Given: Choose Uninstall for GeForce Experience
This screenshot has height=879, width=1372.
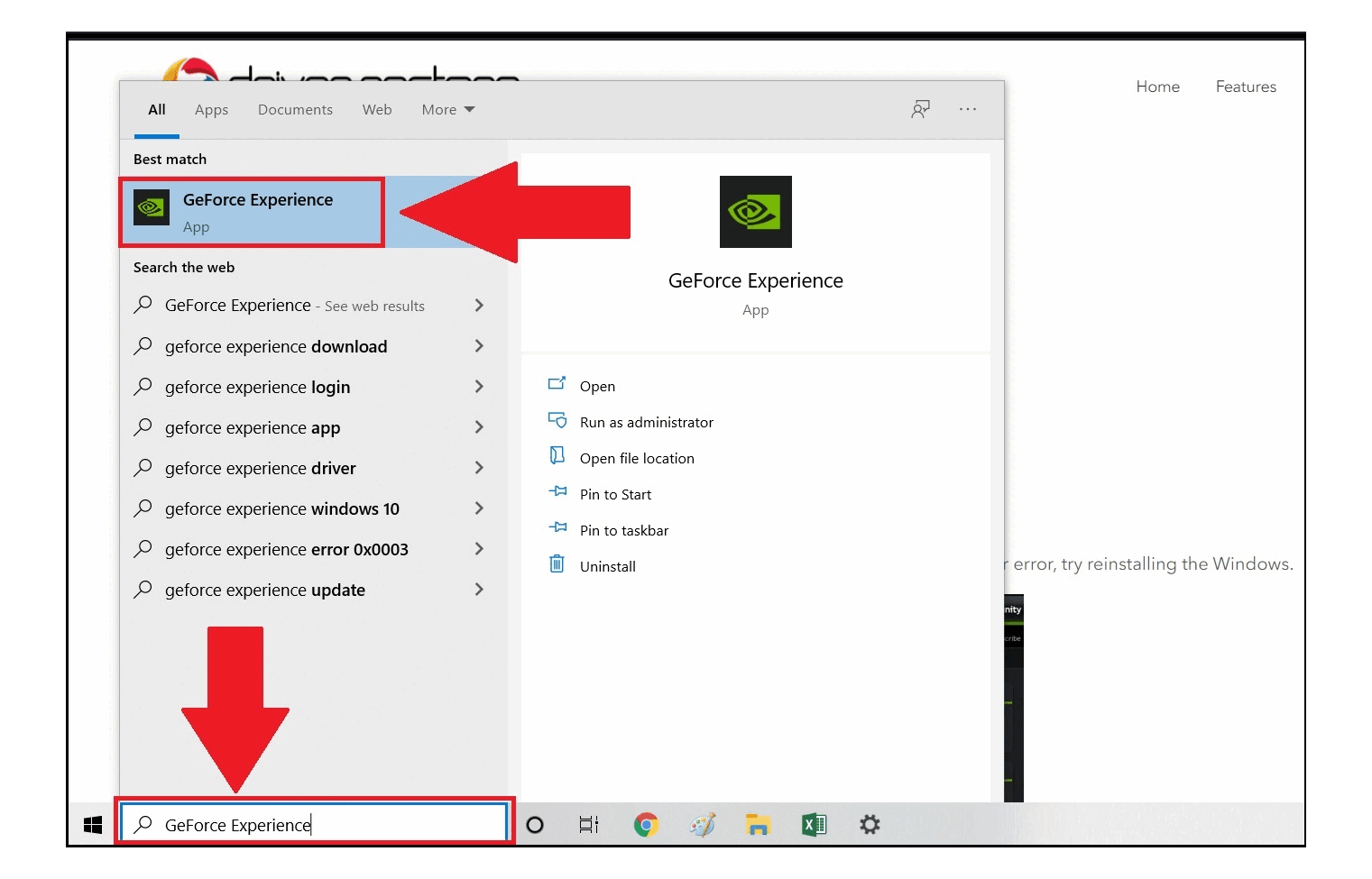Looking at the screenshot, I should click(x=608, y=566).
